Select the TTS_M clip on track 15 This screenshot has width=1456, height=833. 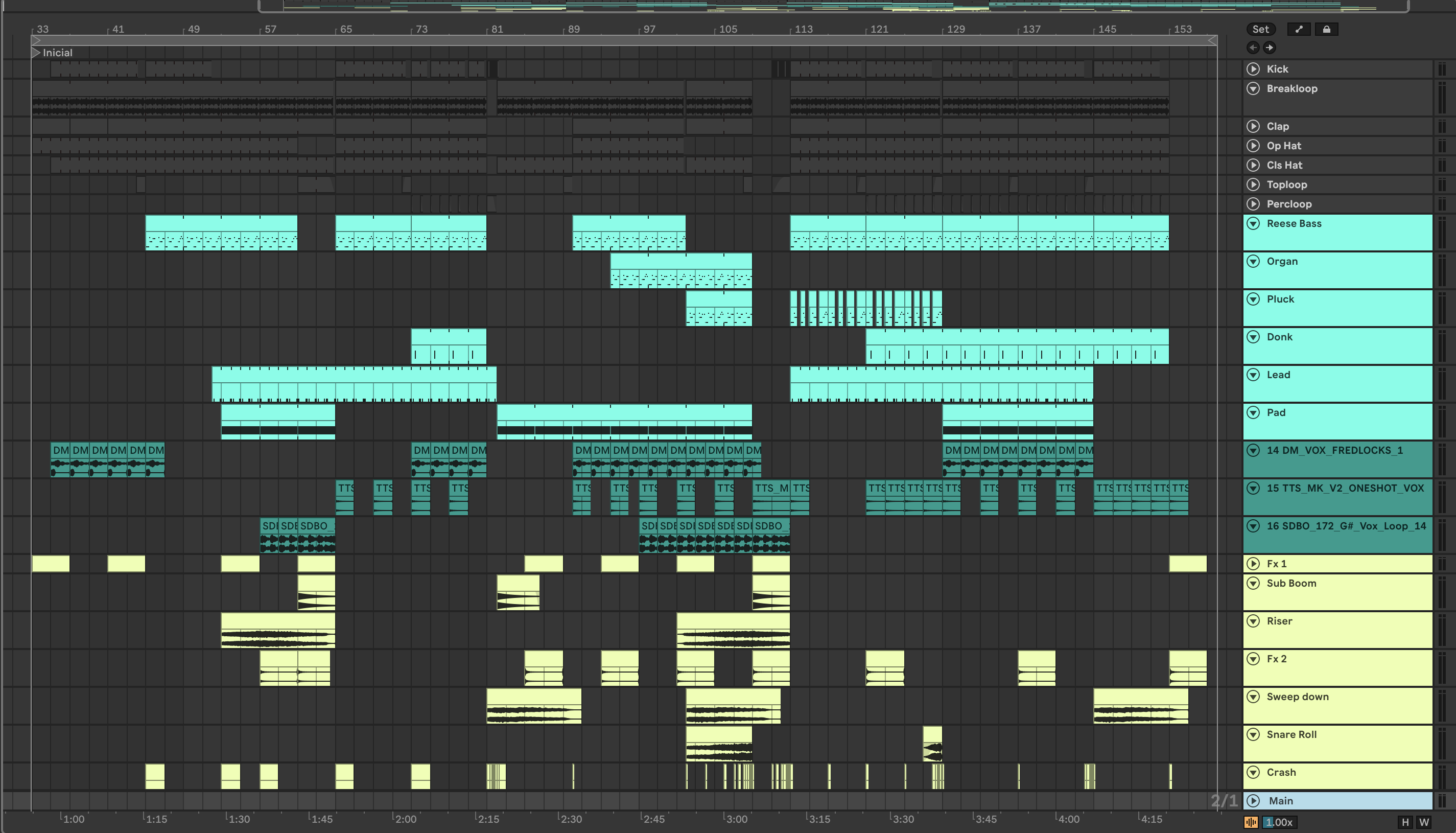pyautogui.click(x=771, y=497)
